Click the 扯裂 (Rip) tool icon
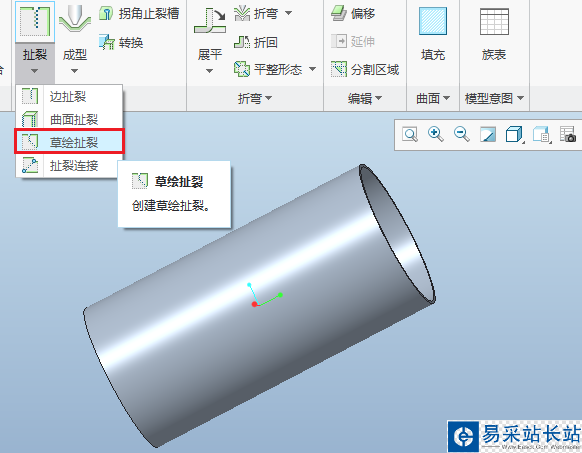Viewport: 582px width, 453px height. click(35, 22)
